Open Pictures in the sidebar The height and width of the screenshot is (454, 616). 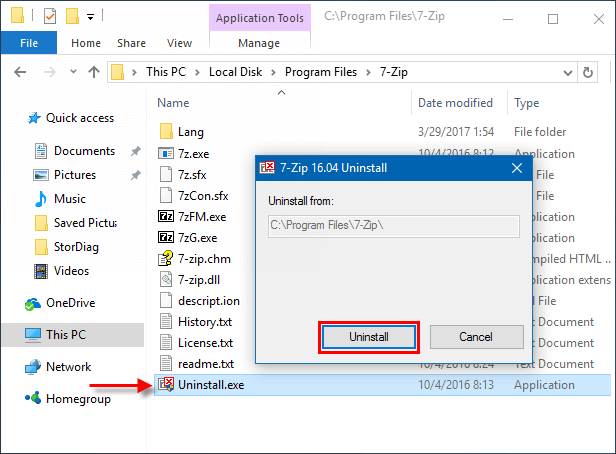75,175
